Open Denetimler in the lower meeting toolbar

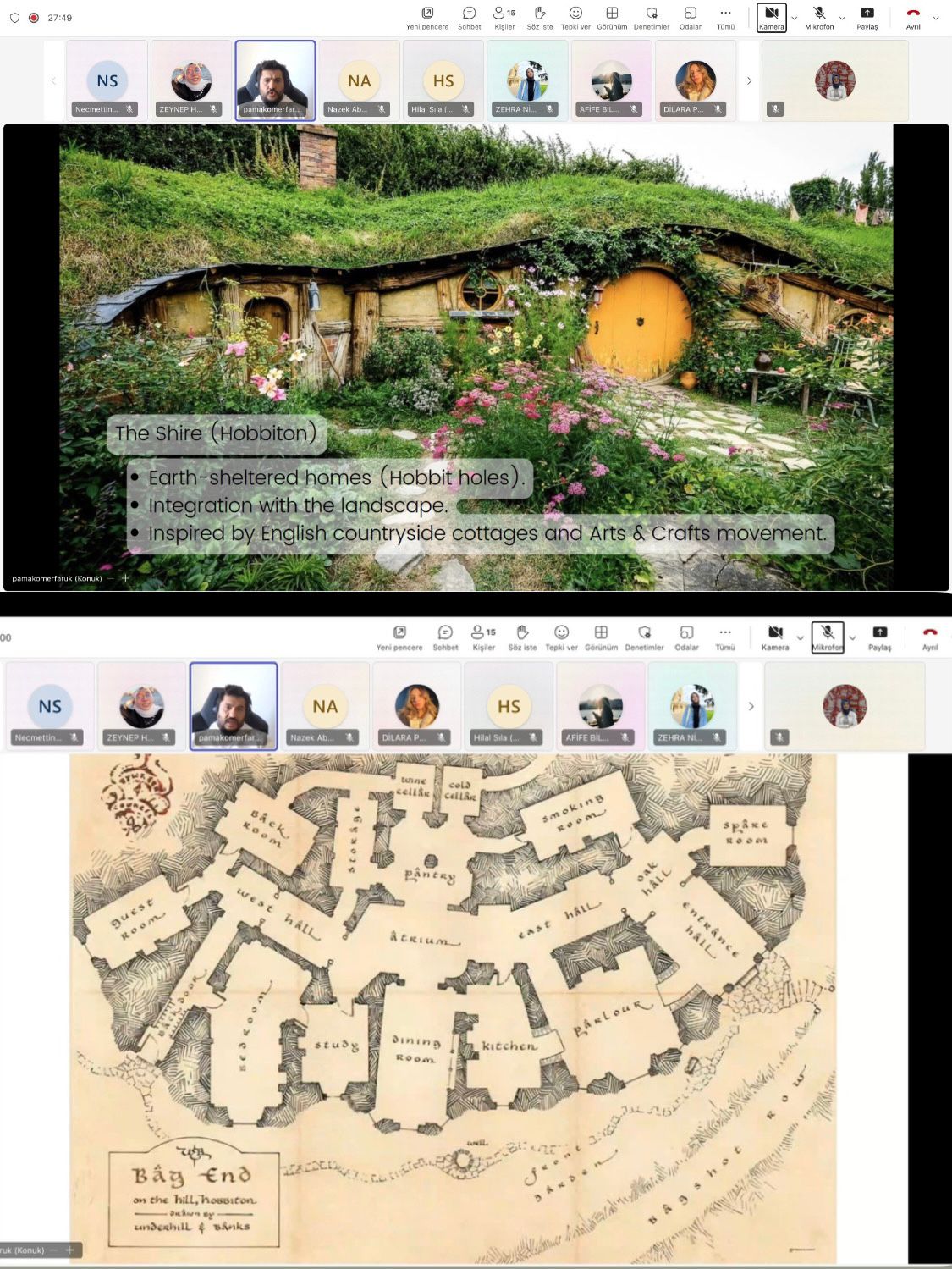[644, 637]
